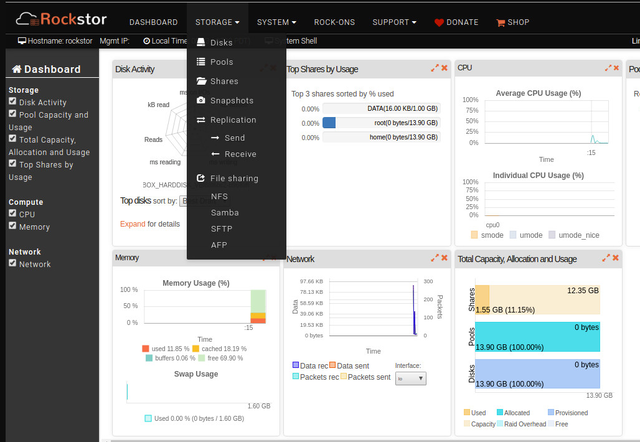Uncheck the Disk Activity checkbox
This screenshot has width=640, height=442.
13,101
